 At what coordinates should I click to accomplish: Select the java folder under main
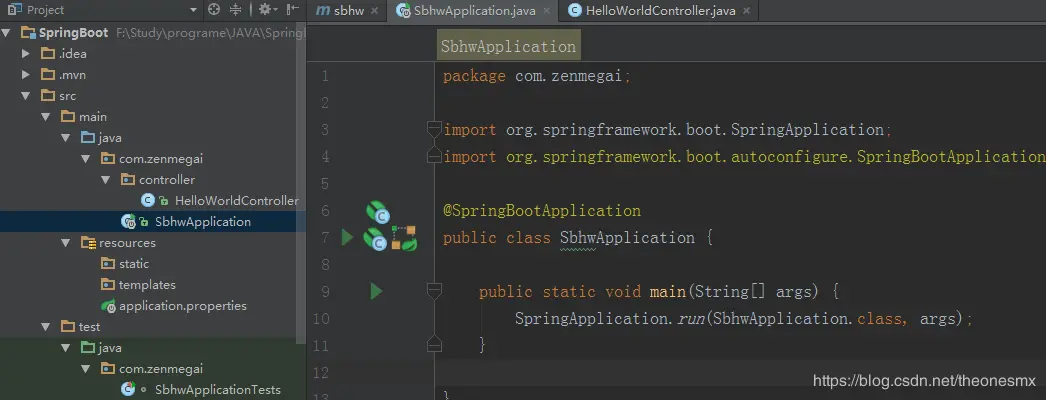tap(110, 138)
